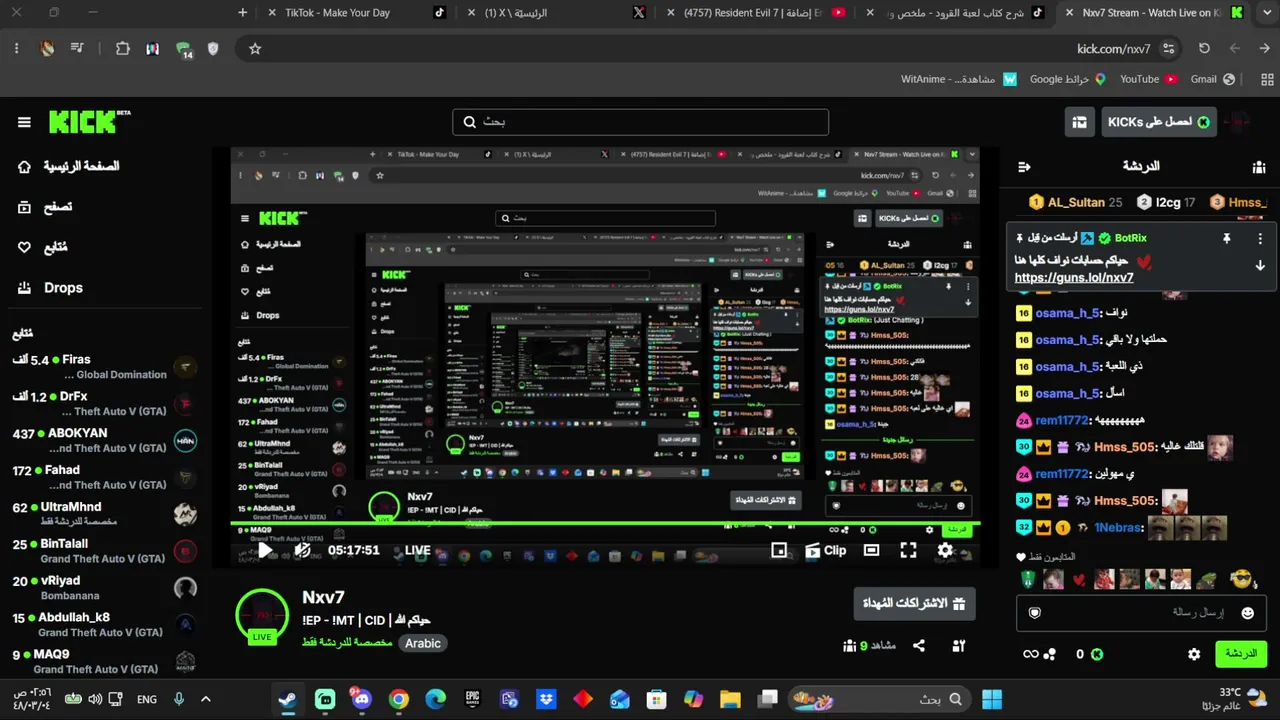Open the chat-only category link under stream title
Image resolution: width=1280 pixels, height=720 pixels.
[346, 642]
